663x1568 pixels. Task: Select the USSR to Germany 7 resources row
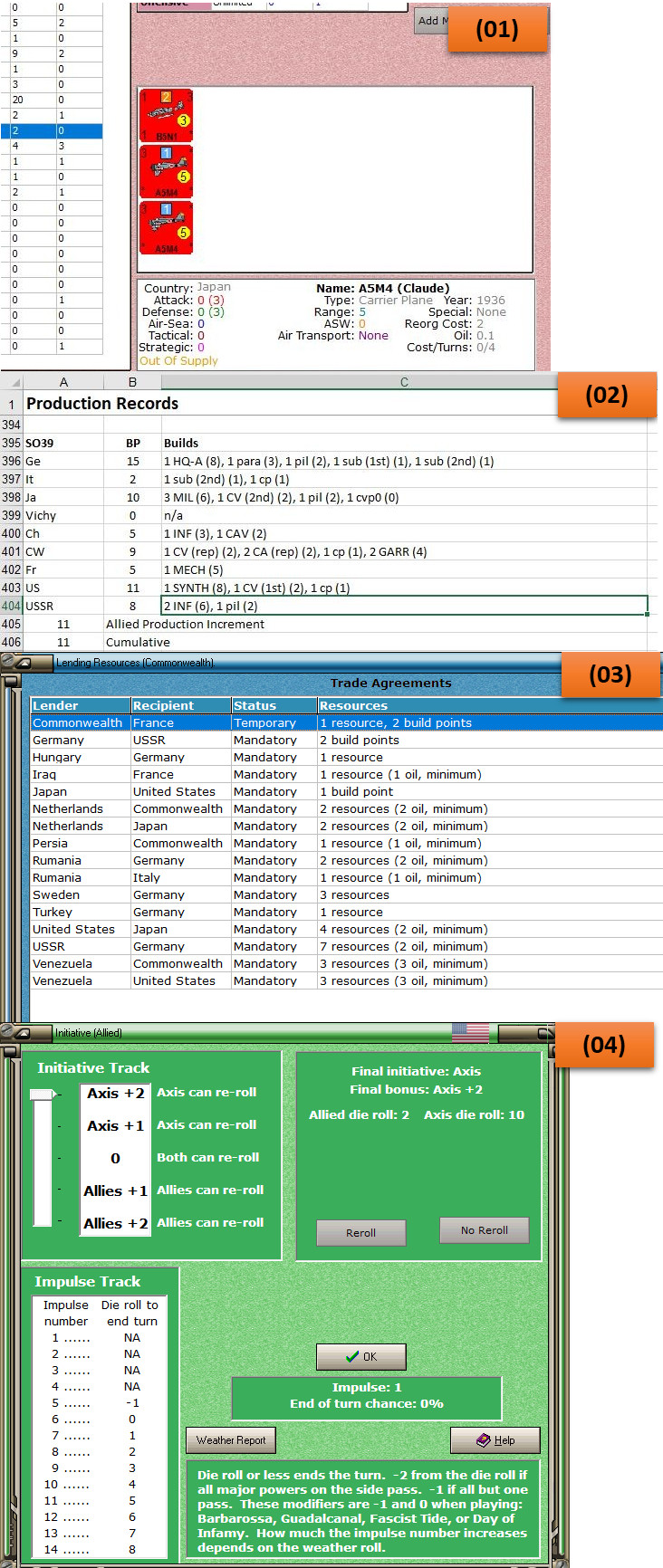click(347, 946)
